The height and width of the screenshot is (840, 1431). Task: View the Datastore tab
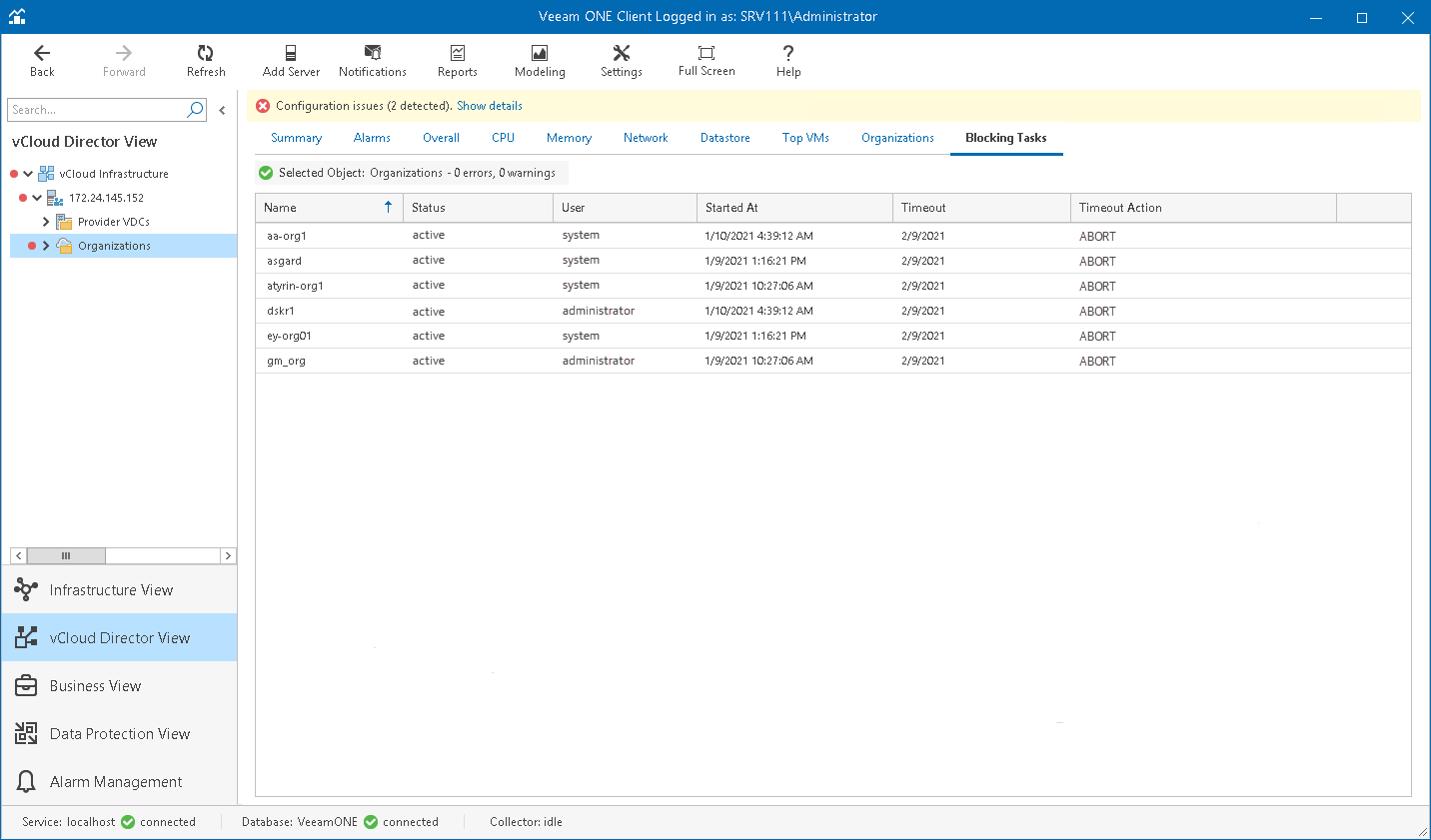724,138
